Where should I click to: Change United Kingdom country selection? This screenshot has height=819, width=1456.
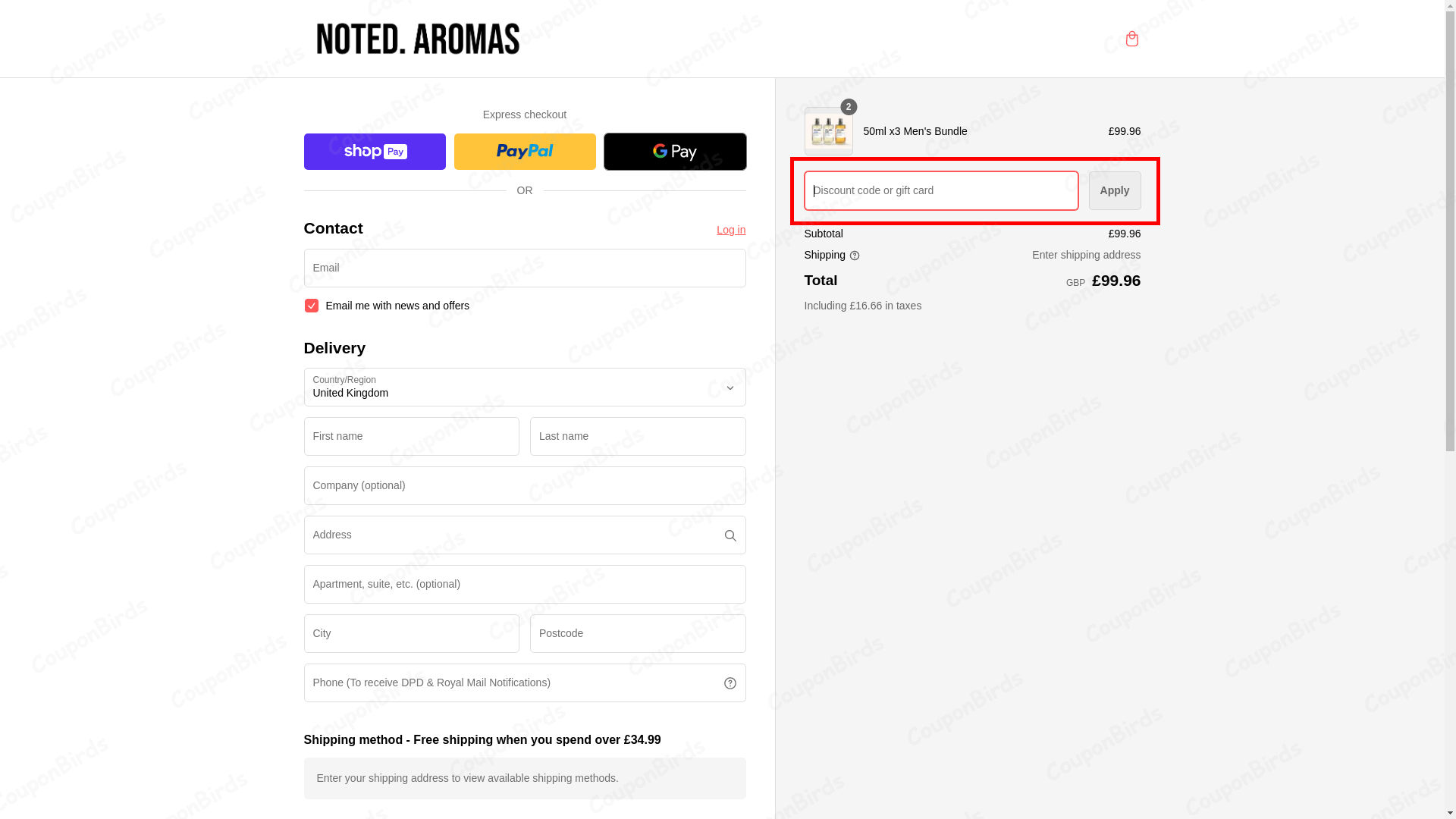(x=524, y=387)
